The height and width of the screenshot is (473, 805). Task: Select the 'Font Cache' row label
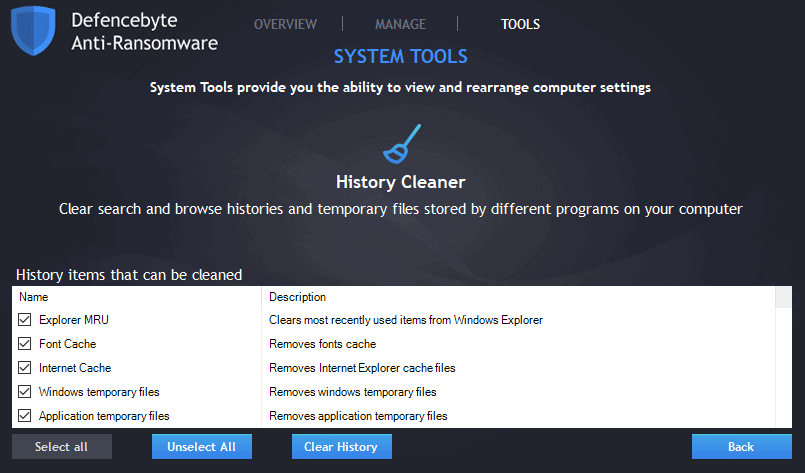pyautogui.click(x=68, y=344)
